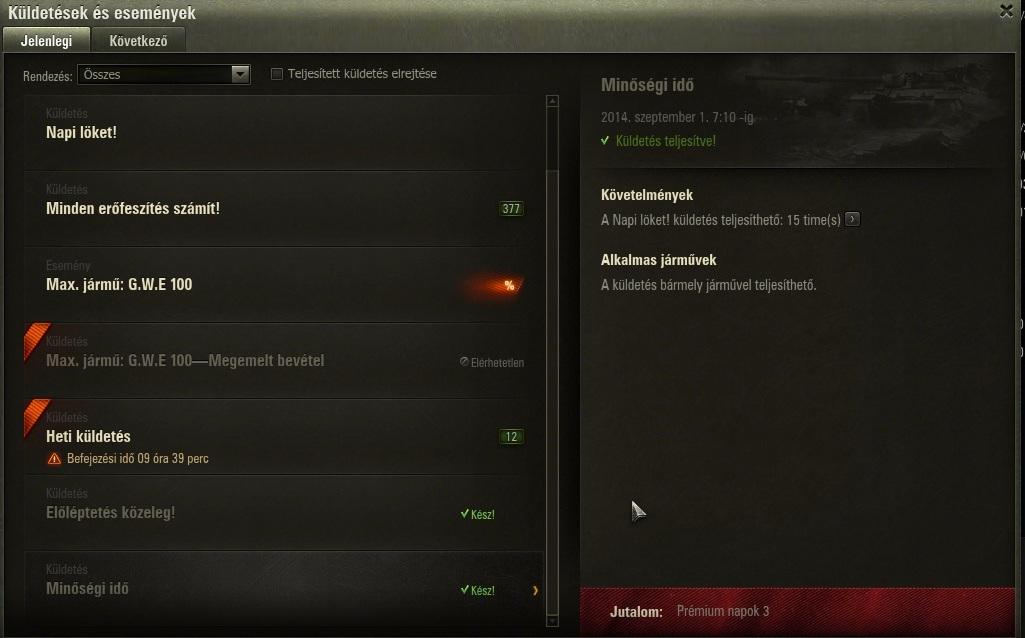Viewport: 1025px width, 638px height.
Task: Open the Napi löket! mission
Action: 284,133
